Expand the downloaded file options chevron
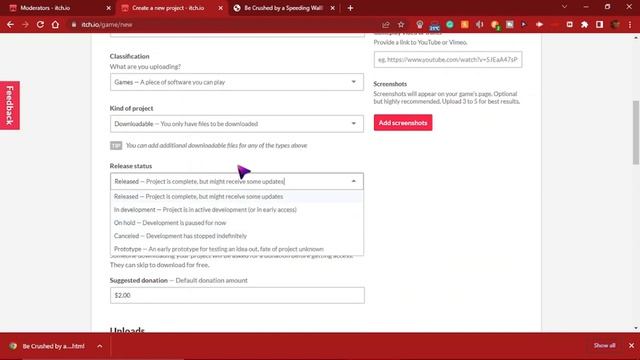Viewport: 640px width, 360px height. (x=100, y=346)
